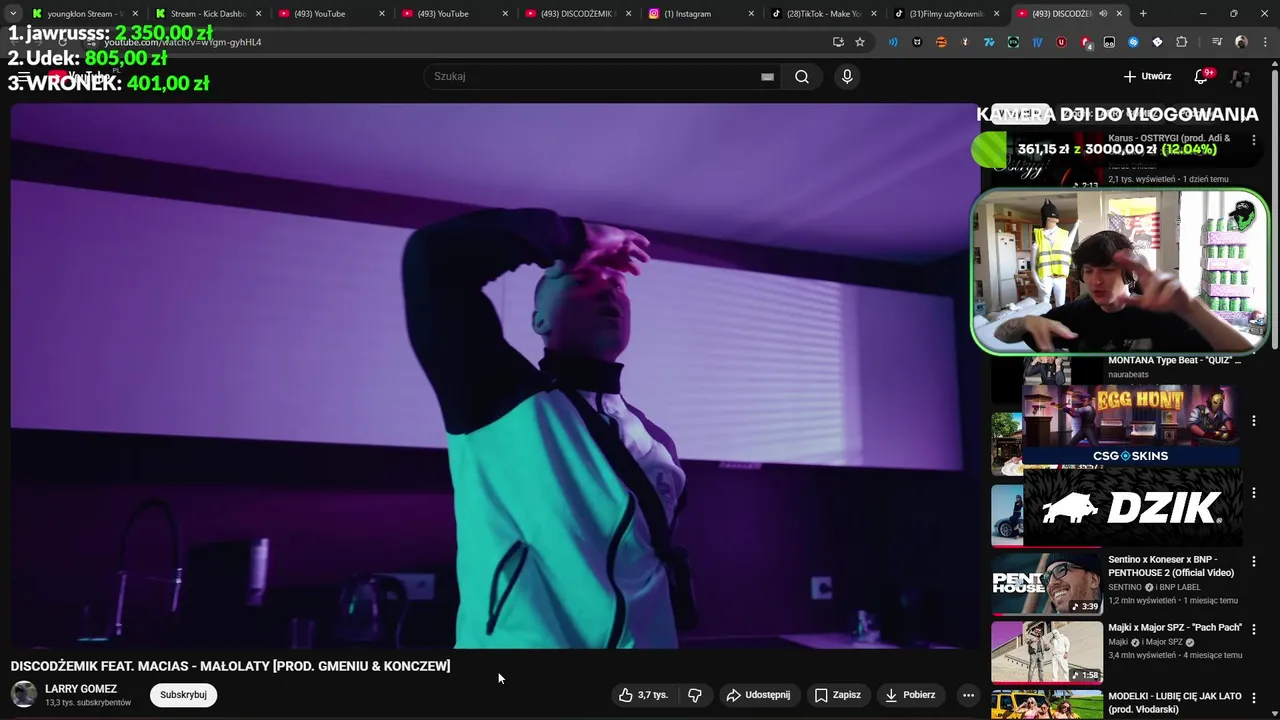Screen dimensions: 1280x720
Task: Bookmark this page with the star icon
Action: click(x=860, y=42)
